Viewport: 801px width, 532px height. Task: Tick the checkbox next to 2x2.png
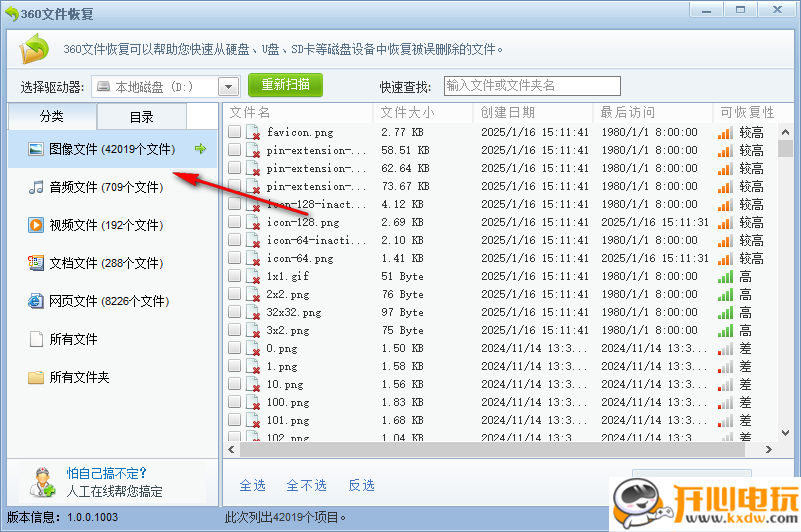[234, 294]
